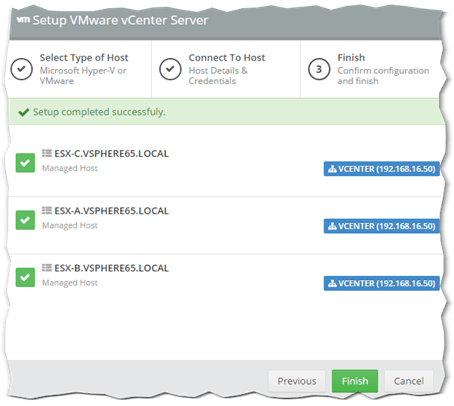
Task: Cancel the vCenter setup wizard
Action: (x=409, y=381)
